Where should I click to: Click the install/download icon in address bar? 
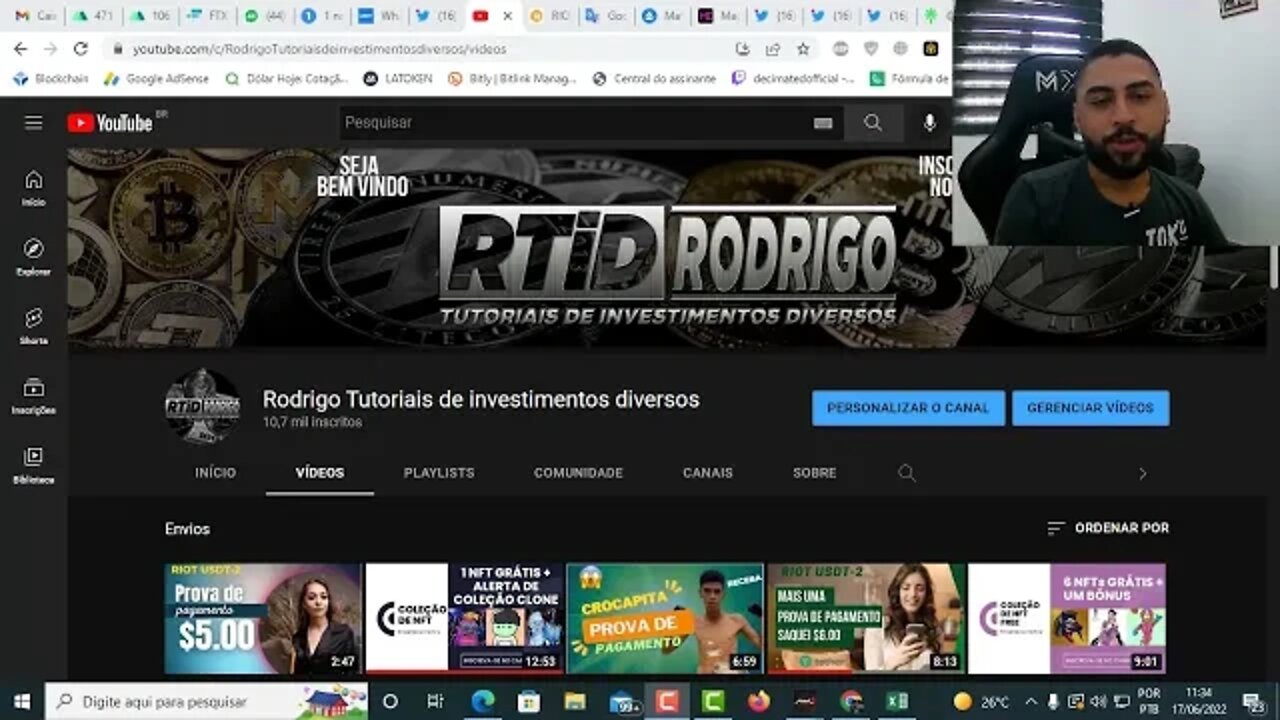[742, 48]
